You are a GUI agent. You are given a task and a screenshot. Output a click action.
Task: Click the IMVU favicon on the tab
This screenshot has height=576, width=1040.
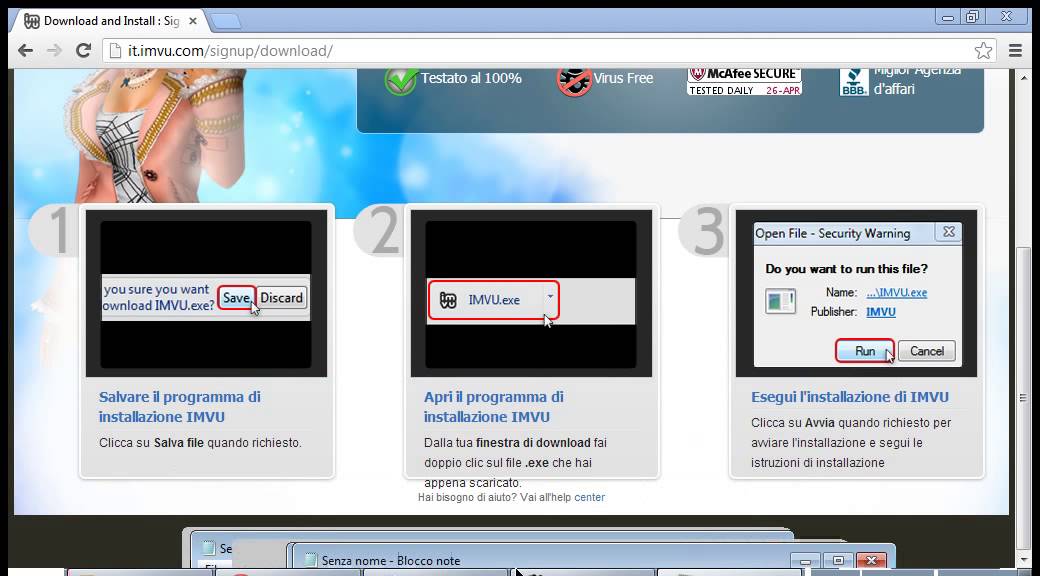point(31,21)
